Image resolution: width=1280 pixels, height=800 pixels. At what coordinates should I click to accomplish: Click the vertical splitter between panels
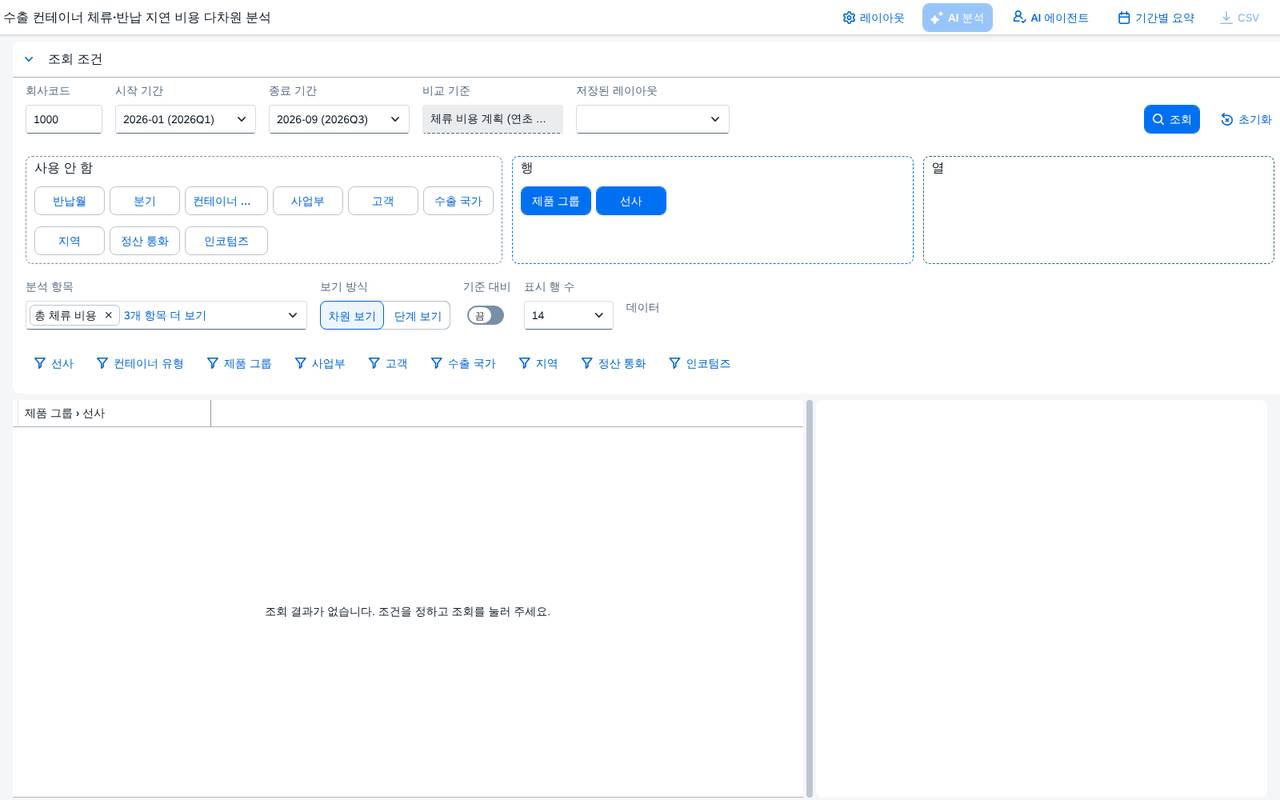[x=809, y=598]
